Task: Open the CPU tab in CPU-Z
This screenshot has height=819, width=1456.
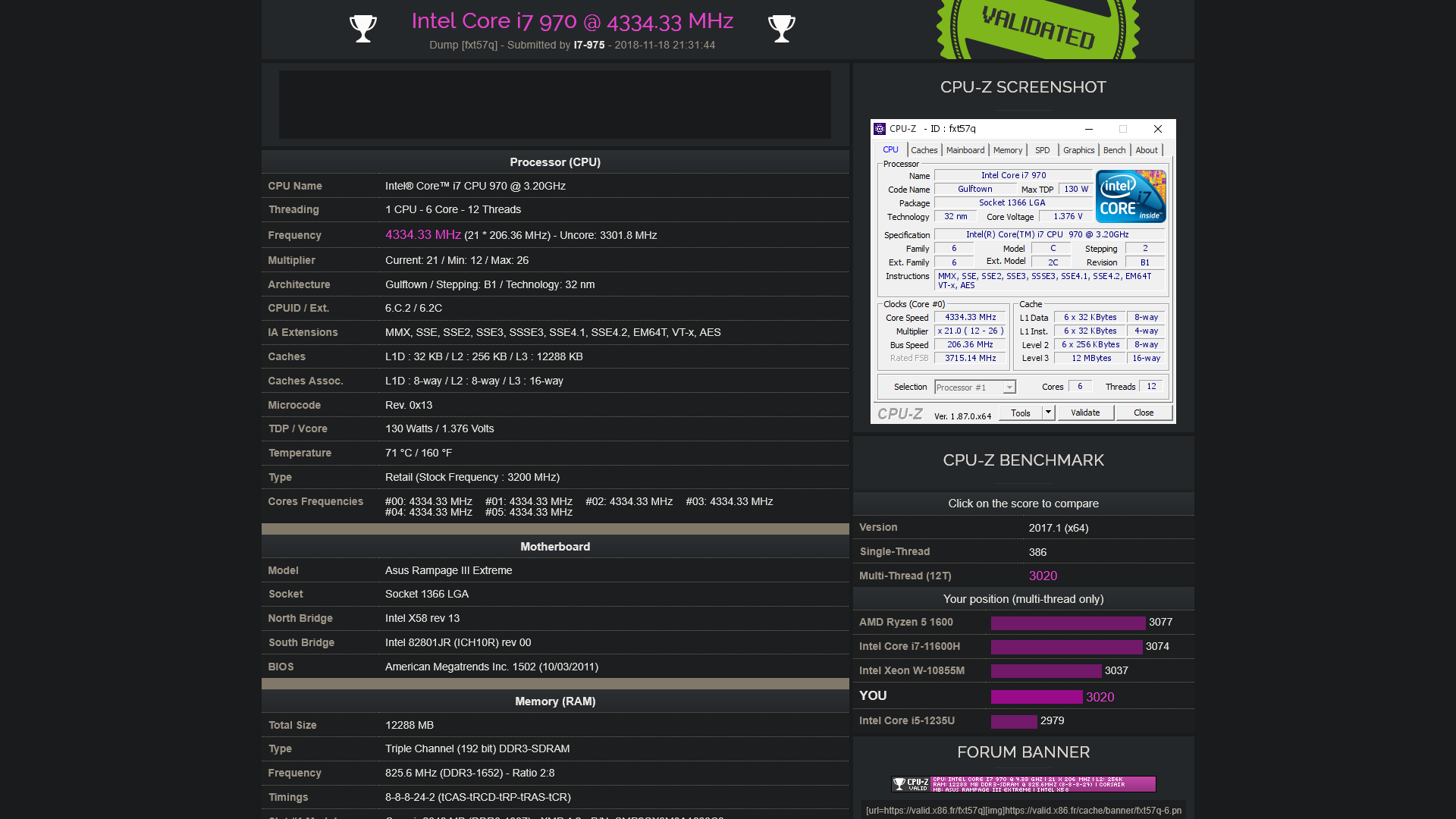Action: pyautogui.click(x=890, y=150)
